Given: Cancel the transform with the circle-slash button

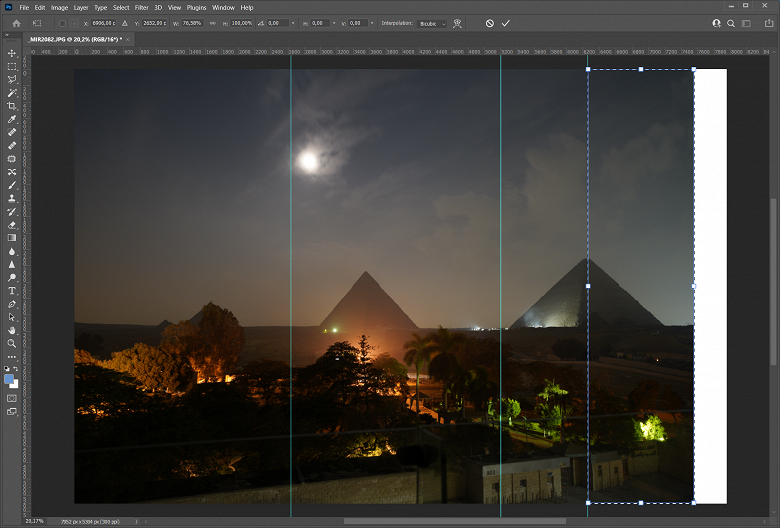Looking at the screenshot, I should pyautogui.click(x=490, y=23).
